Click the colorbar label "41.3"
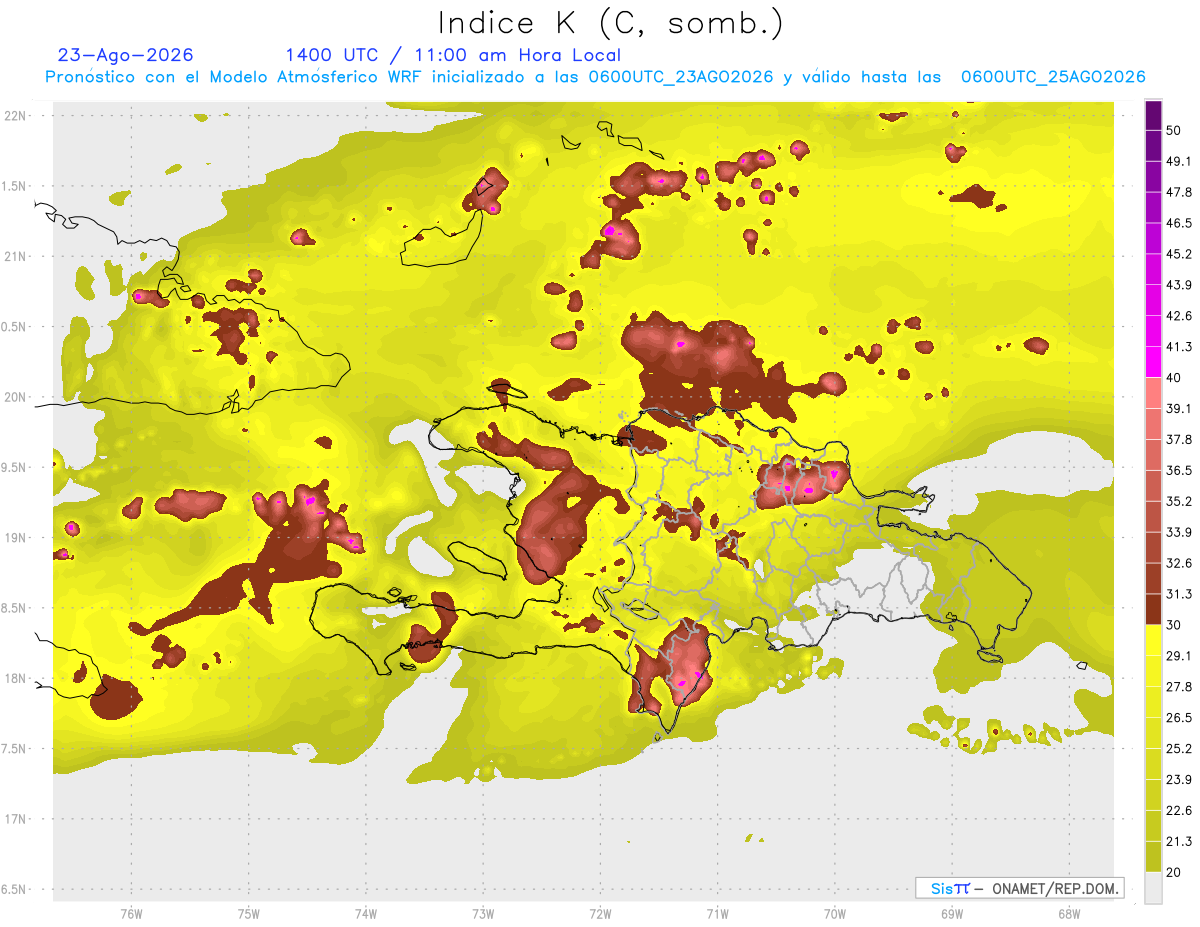This screenshot has width=1200, height=927. (1178, 347)
